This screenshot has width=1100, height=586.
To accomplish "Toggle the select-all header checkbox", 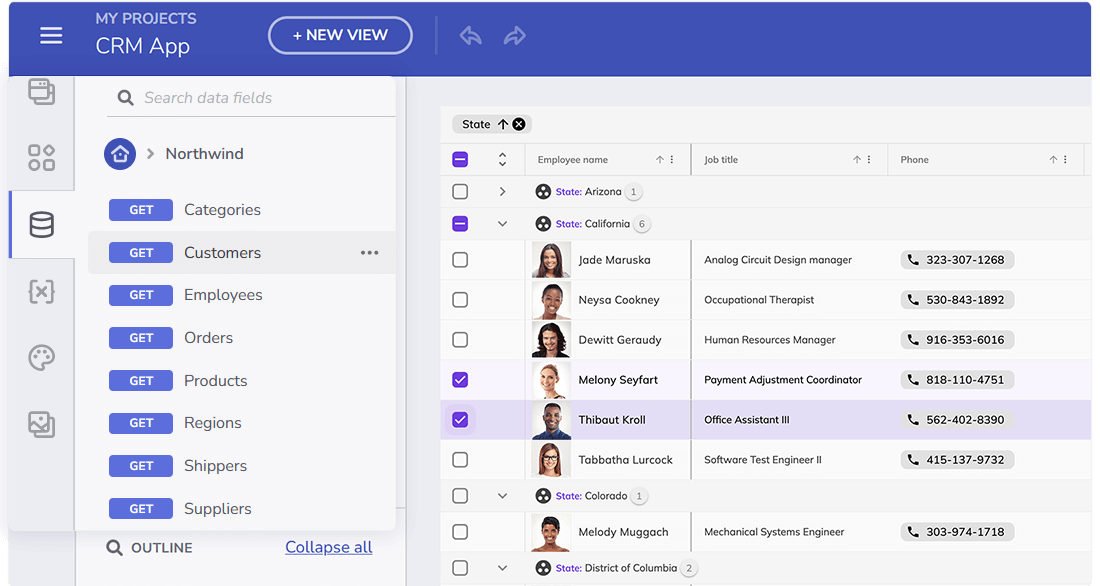I will (x=460, y=160).
